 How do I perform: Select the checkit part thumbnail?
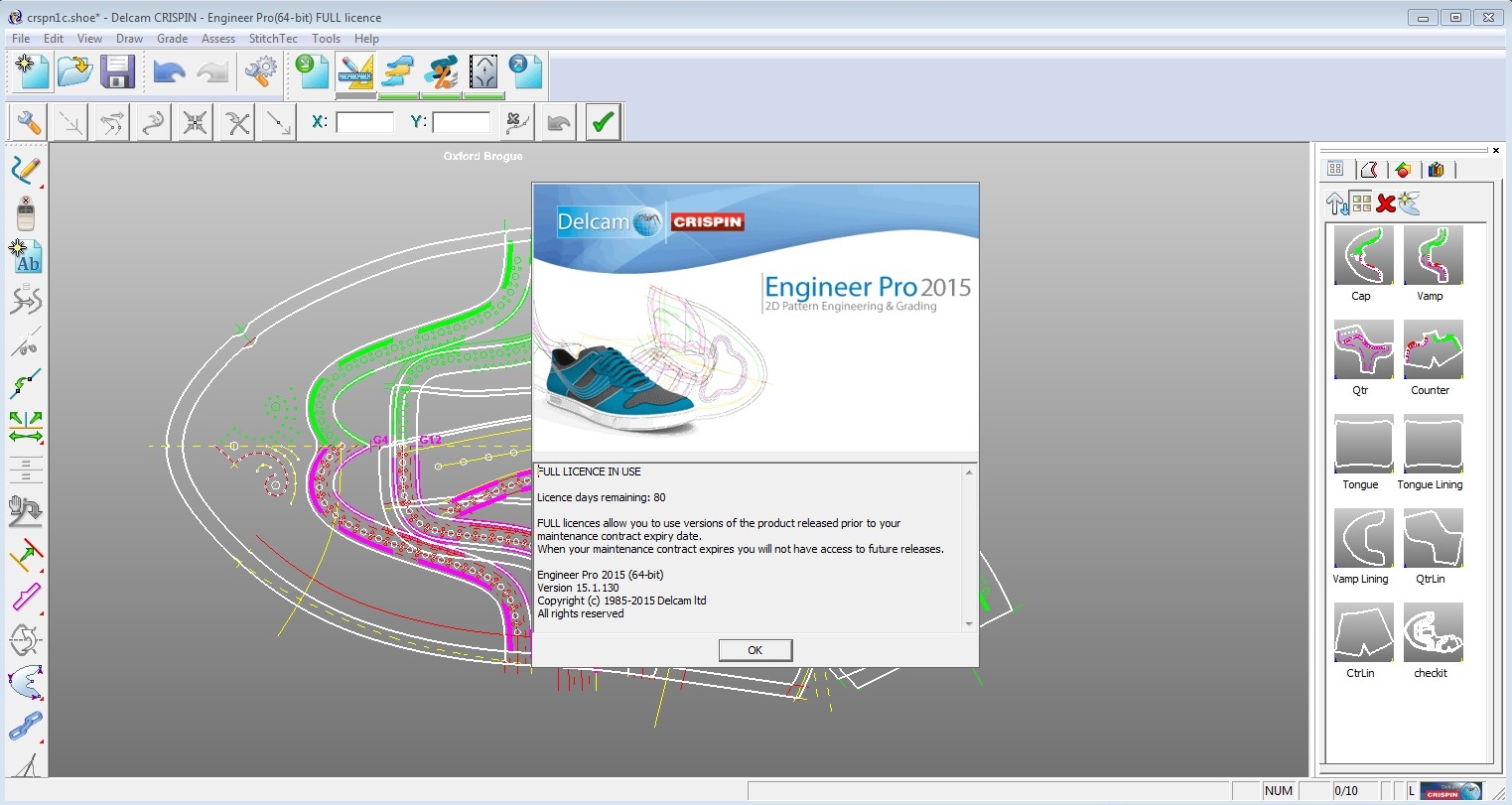point(1433,632)
